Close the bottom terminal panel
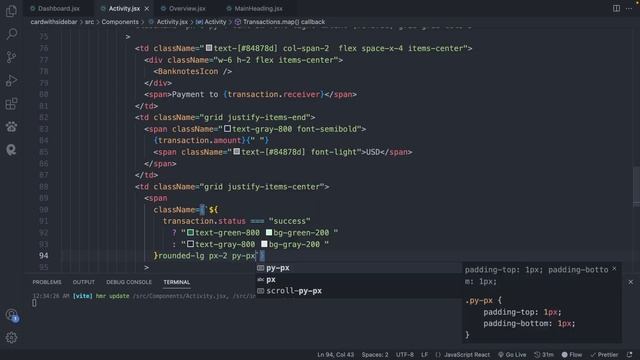Image resolution: width=640 pixels, height=360 pixels. 631,282
